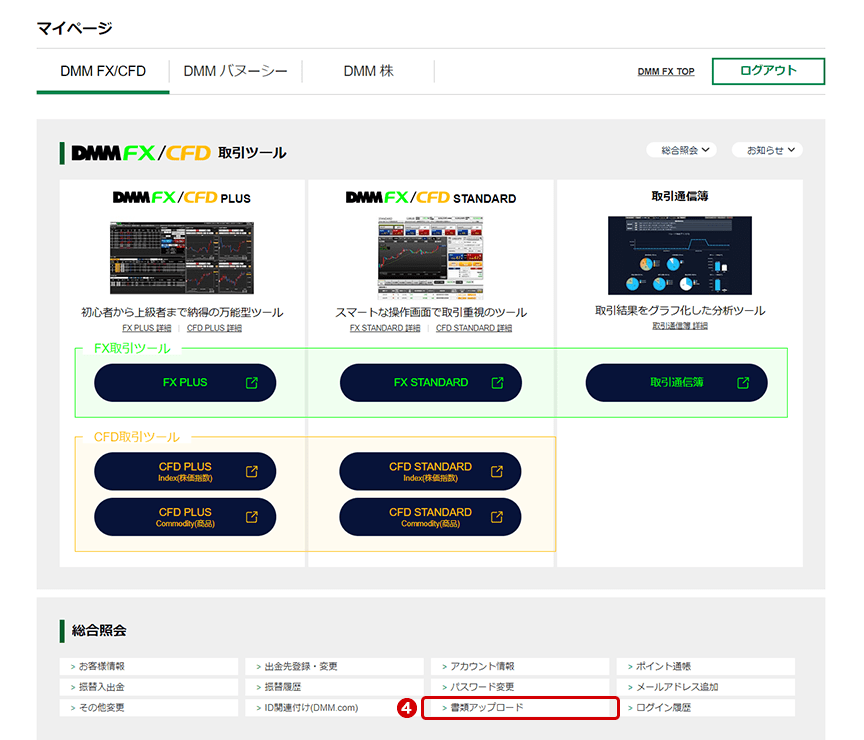
Task: Open 出金先登録・変更 page
Action: tap(334, 666)
